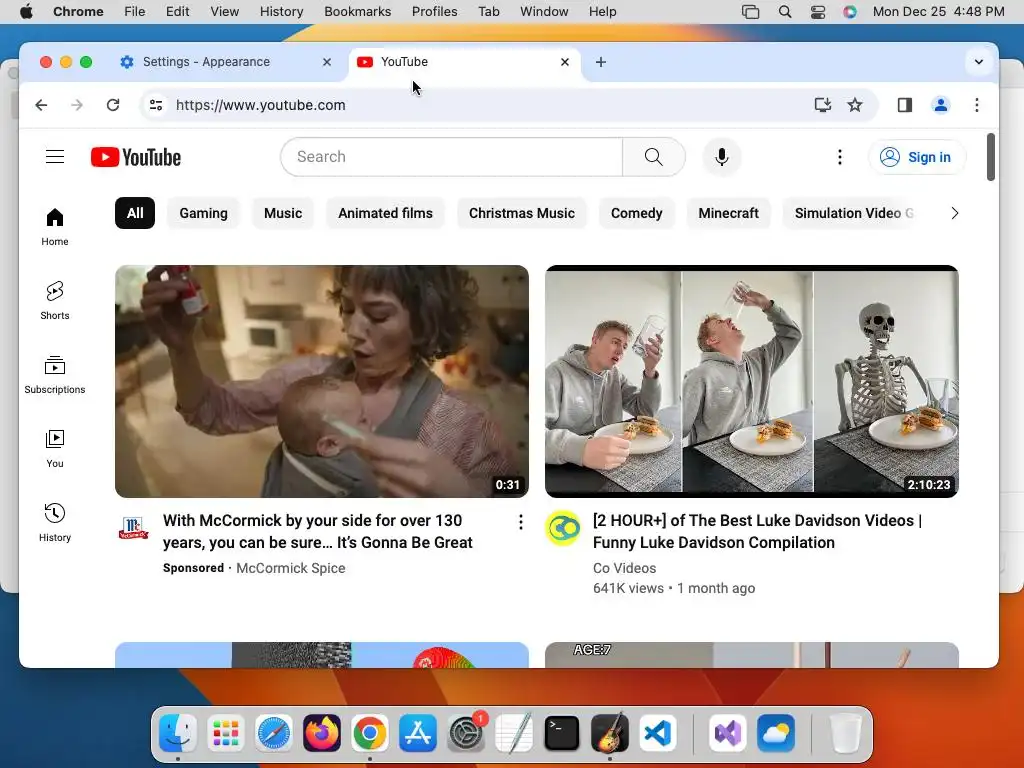Screen dimensions: 1024x768
Task: Open a new tab with plus button
Action: tap(601, 62)
